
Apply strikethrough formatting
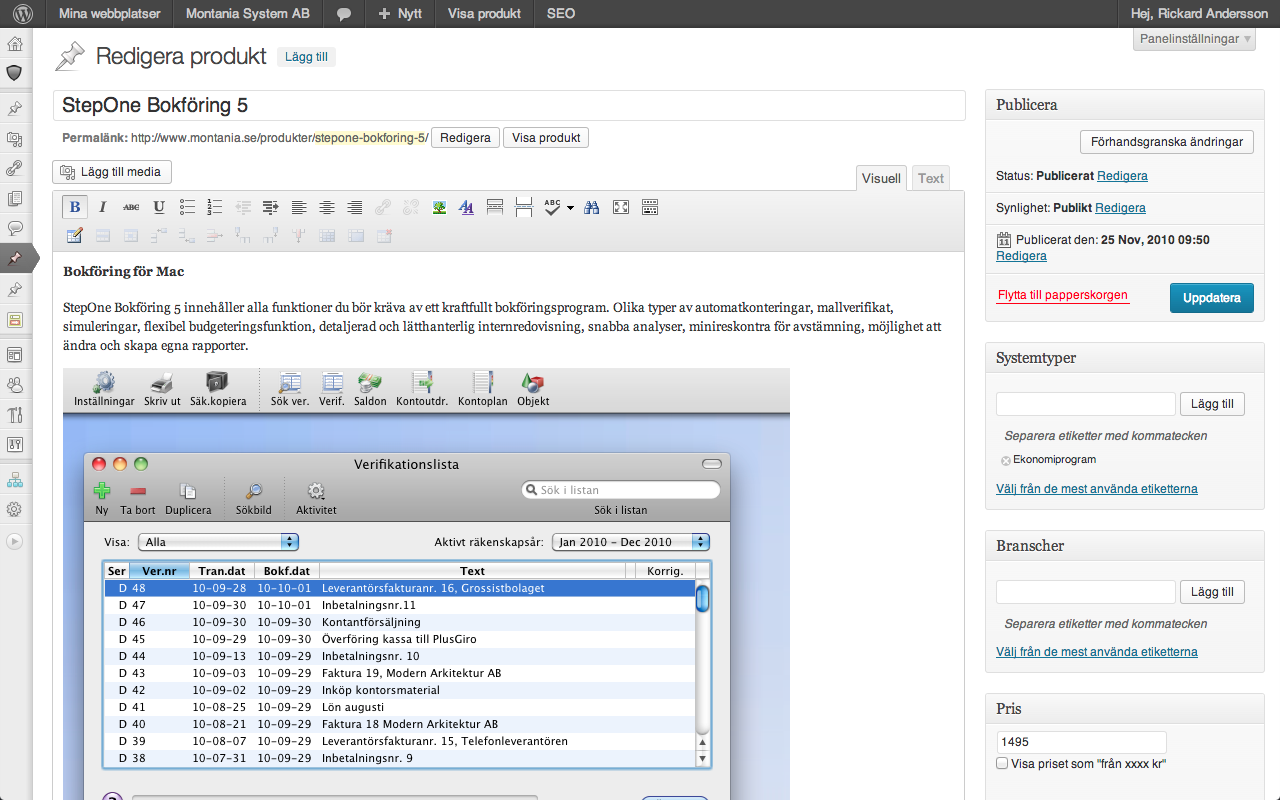[x=131, y=207]
